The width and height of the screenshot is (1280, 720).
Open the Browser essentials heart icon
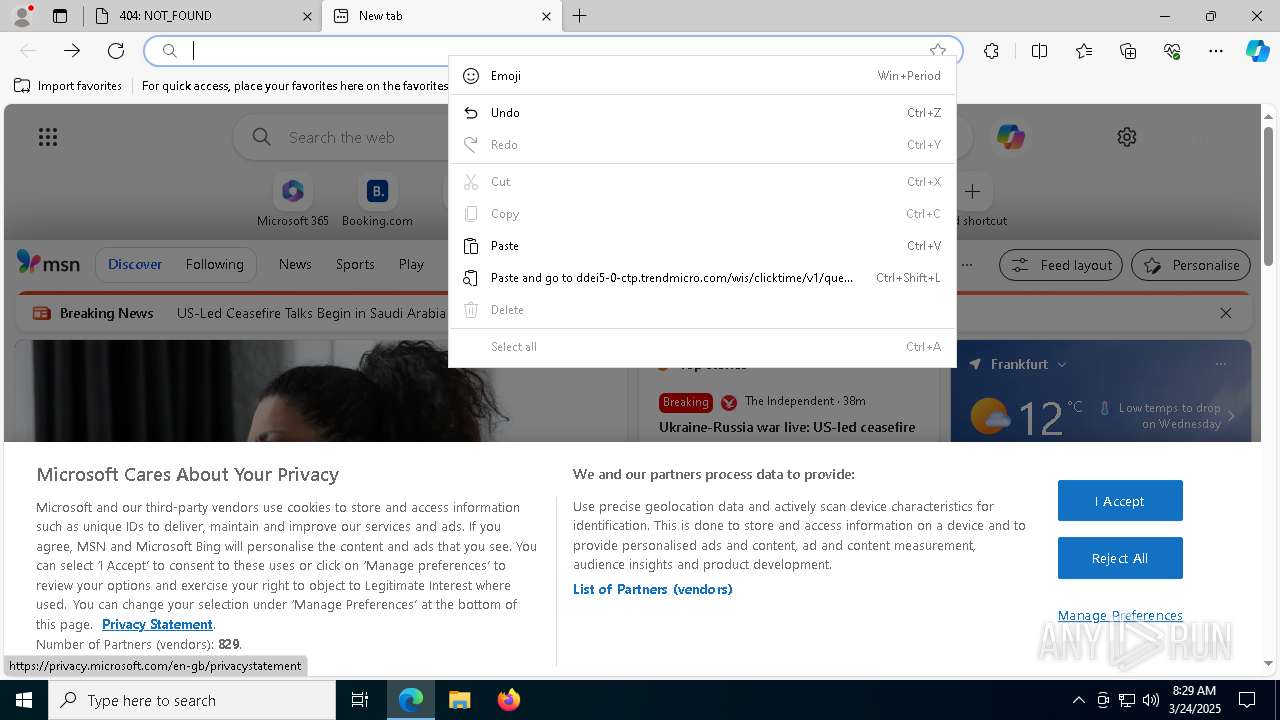[1172, 51]
